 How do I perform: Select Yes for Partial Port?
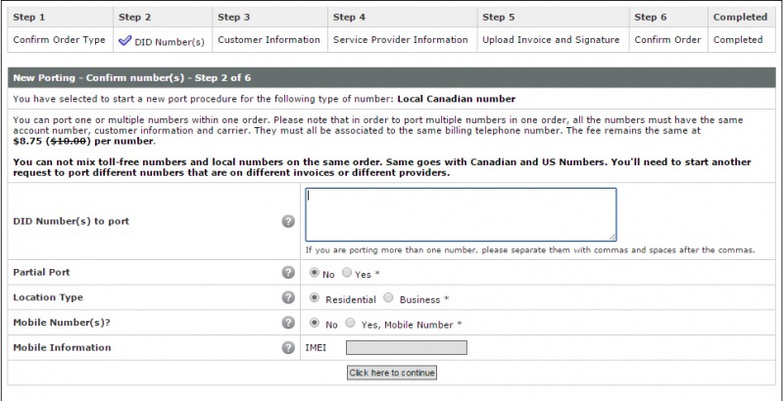click(346, 272)
